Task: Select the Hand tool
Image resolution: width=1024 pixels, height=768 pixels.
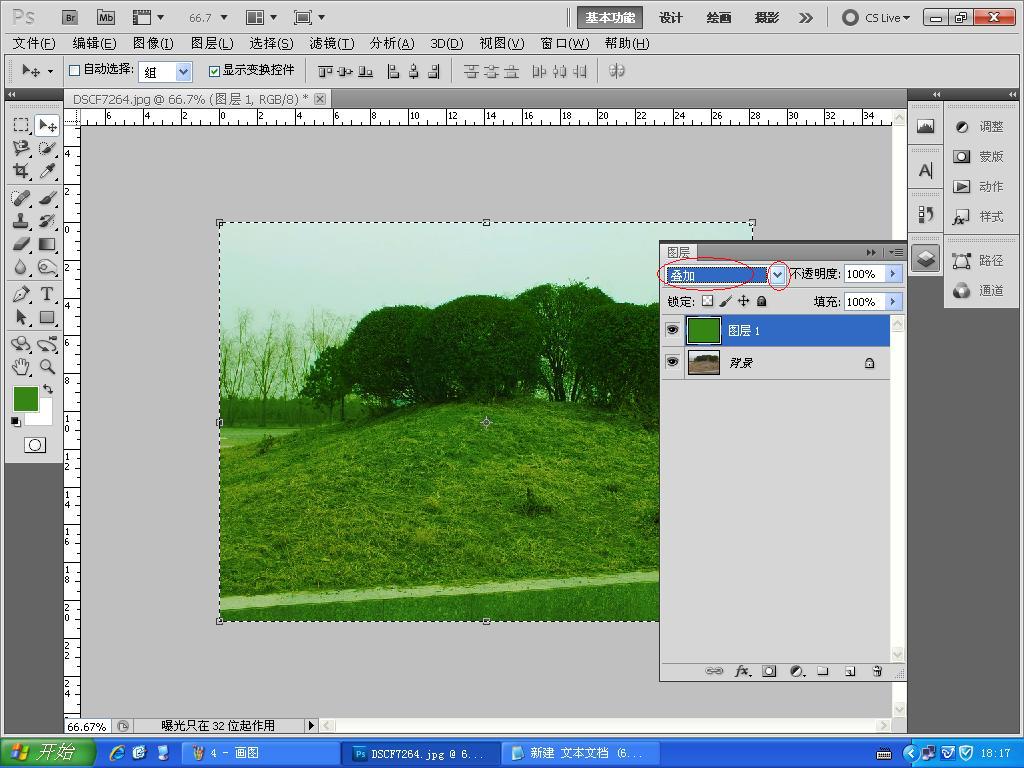Action: coord(21,366)
